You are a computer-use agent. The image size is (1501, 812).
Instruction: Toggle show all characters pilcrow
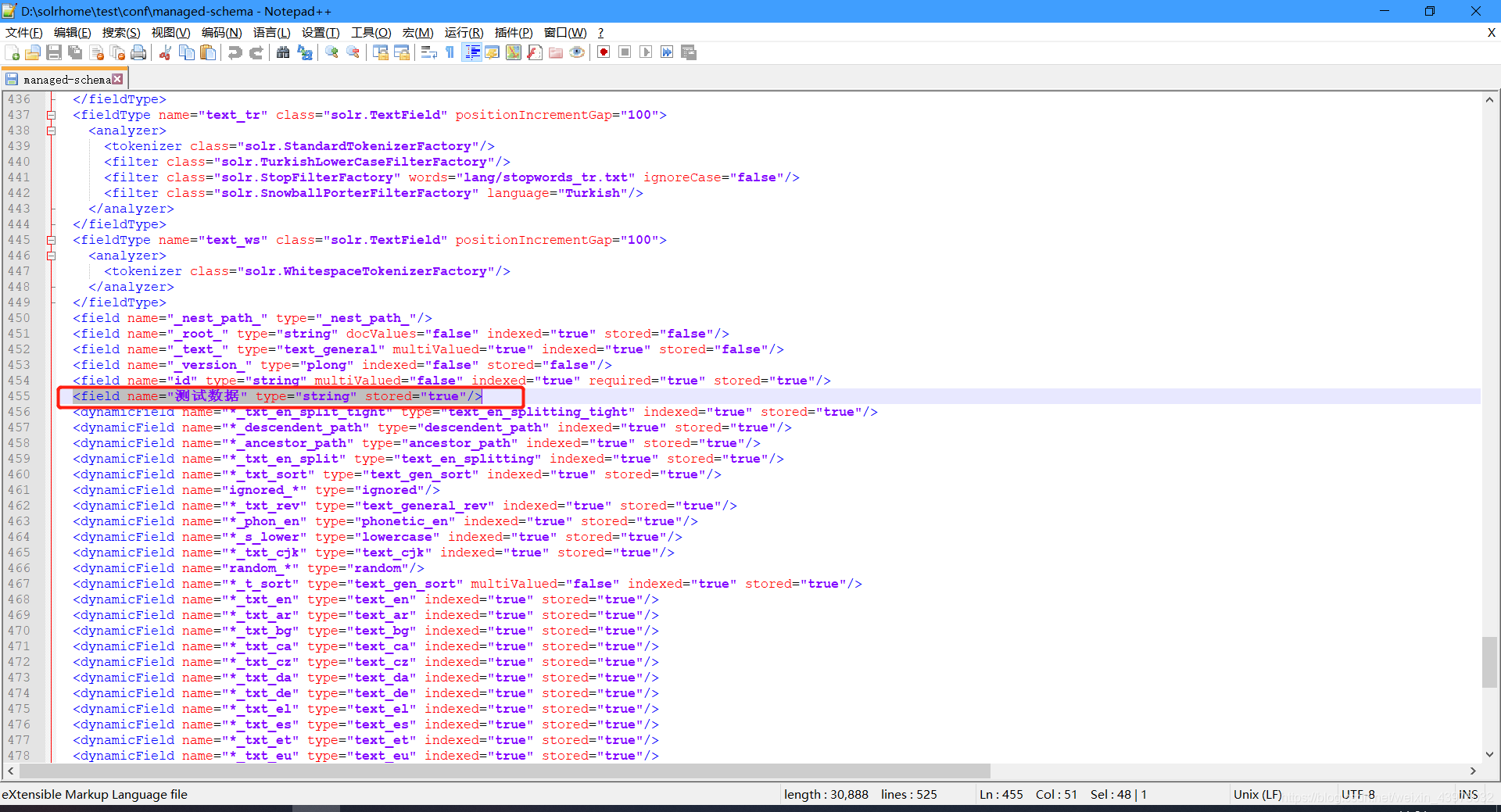[450, 52]
